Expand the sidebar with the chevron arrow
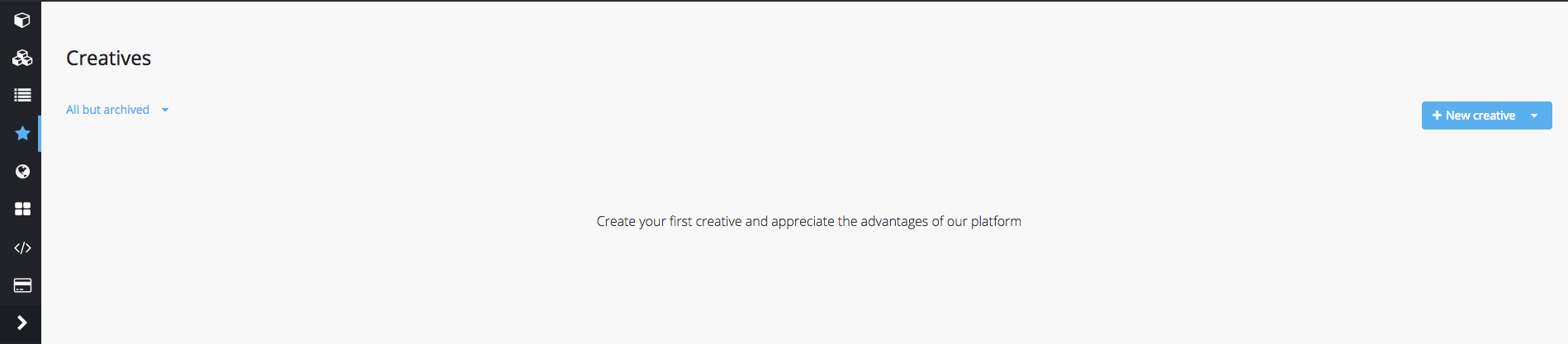The height and width of the screenshot is (344, 1568). (22, 323)
